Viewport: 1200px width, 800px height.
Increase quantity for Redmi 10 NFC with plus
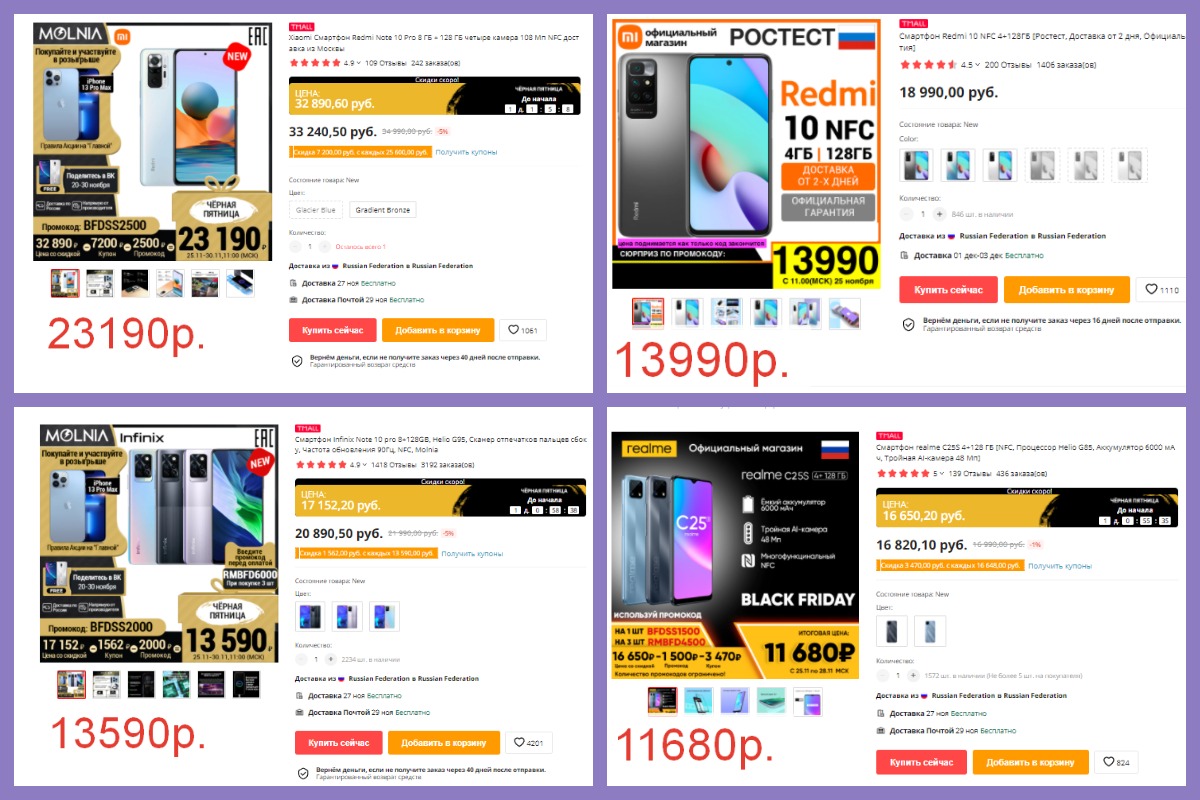click(938, 214)
